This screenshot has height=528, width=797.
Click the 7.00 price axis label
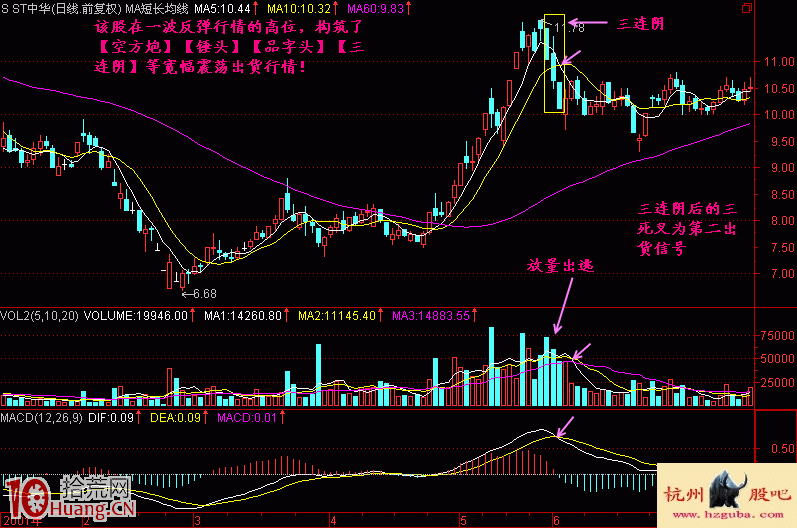coord(782,273)
